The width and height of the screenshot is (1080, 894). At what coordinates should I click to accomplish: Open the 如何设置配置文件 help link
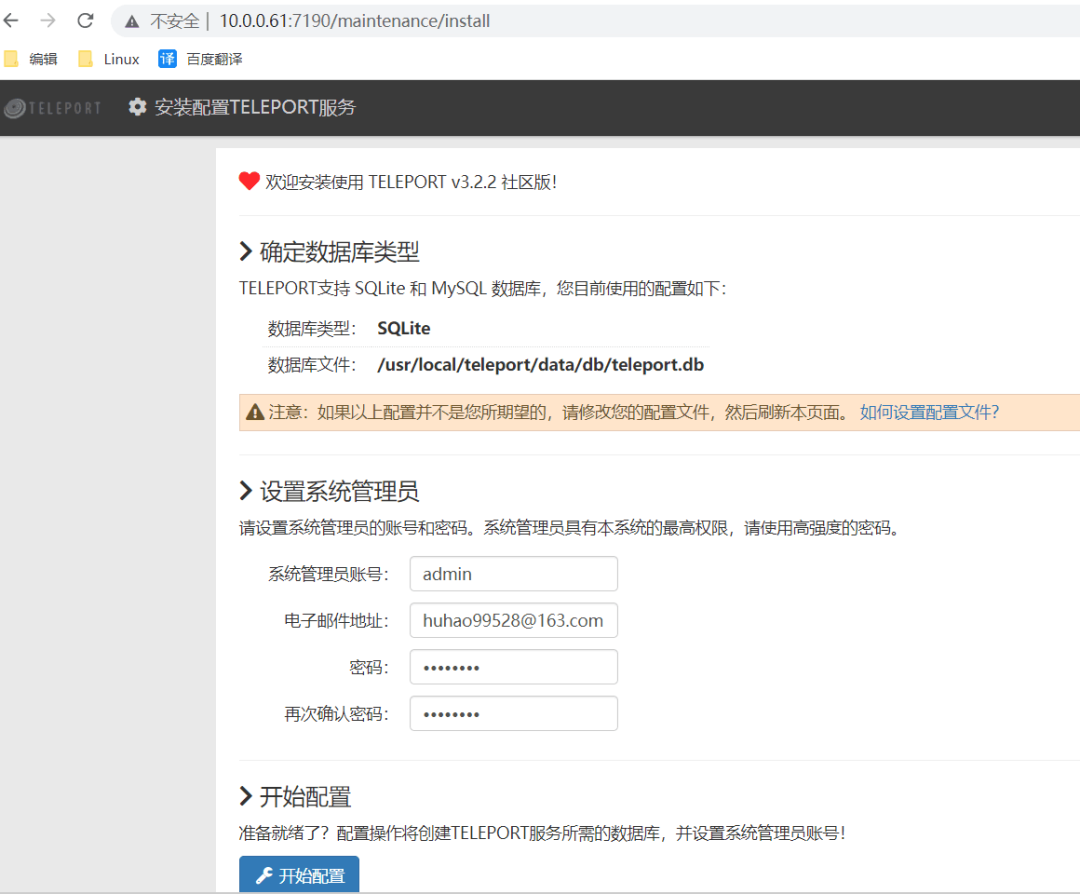click(928, 412)
